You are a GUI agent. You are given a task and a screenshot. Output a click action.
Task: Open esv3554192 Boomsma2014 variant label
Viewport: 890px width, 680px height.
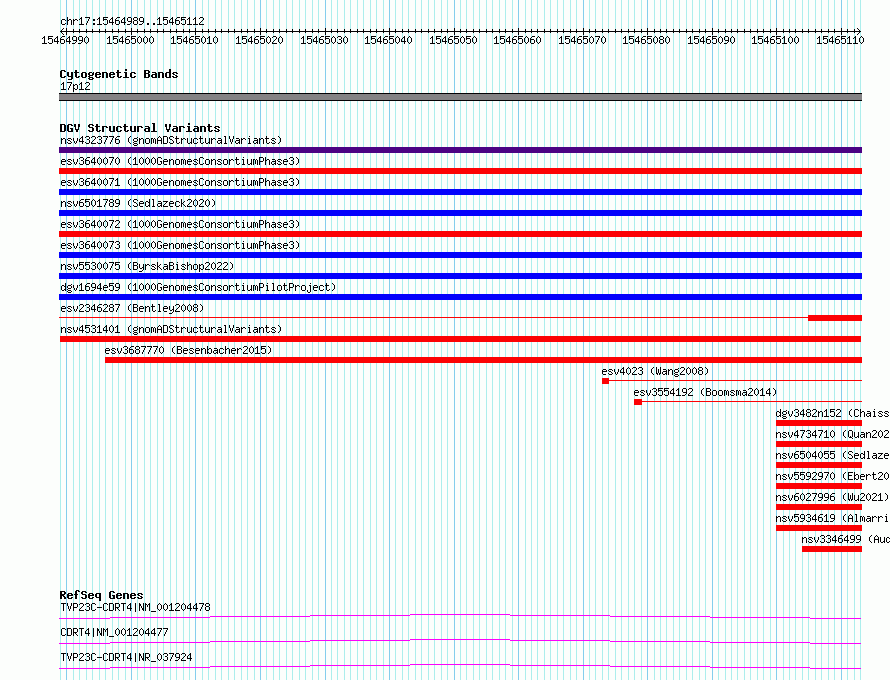(706, 392)
